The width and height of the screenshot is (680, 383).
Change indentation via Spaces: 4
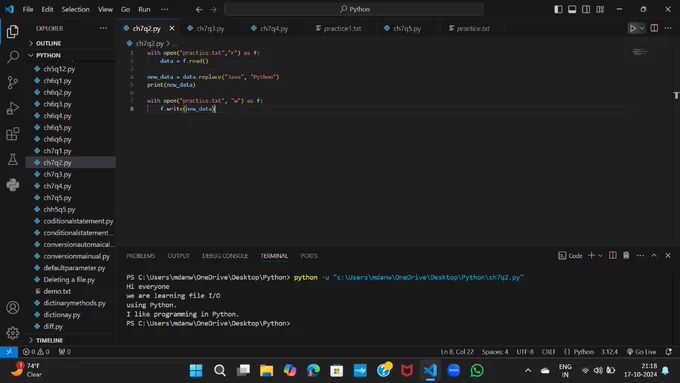495,352
